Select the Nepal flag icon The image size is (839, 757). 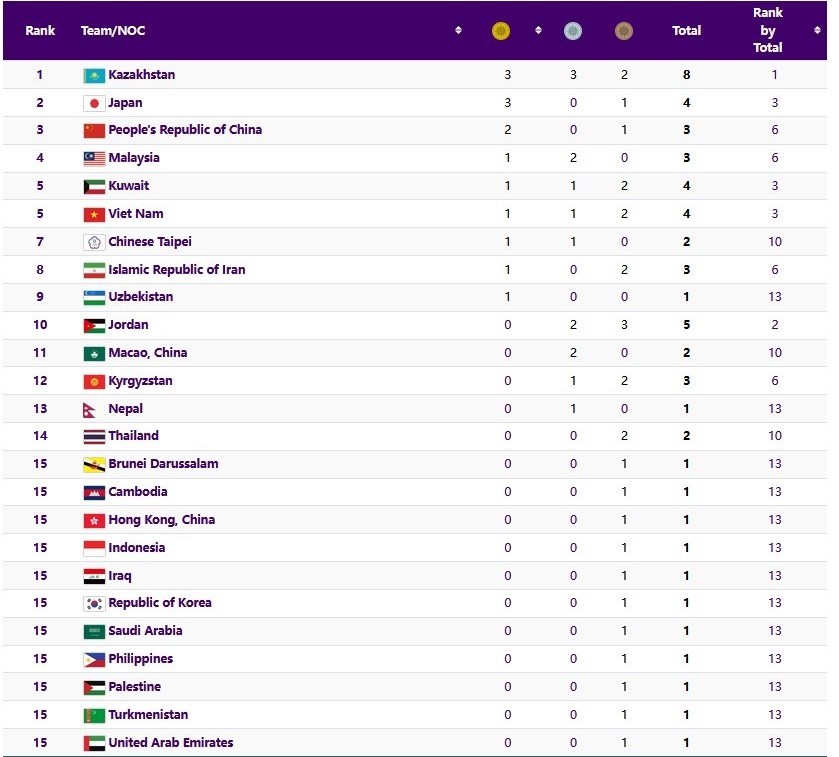(x=90, y=409)
